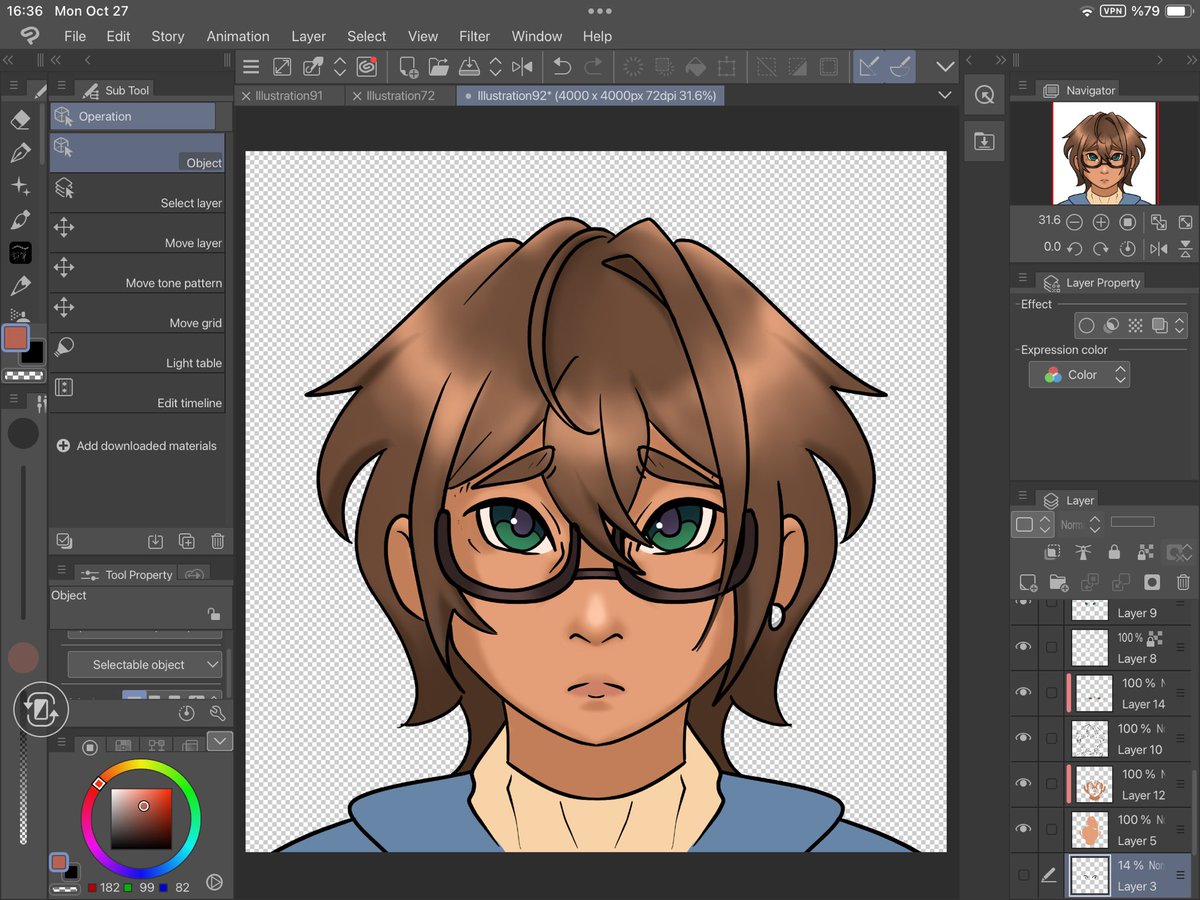Open the Story menu
This screenshot has height=900, width=1200.
[x=168, y=36]
